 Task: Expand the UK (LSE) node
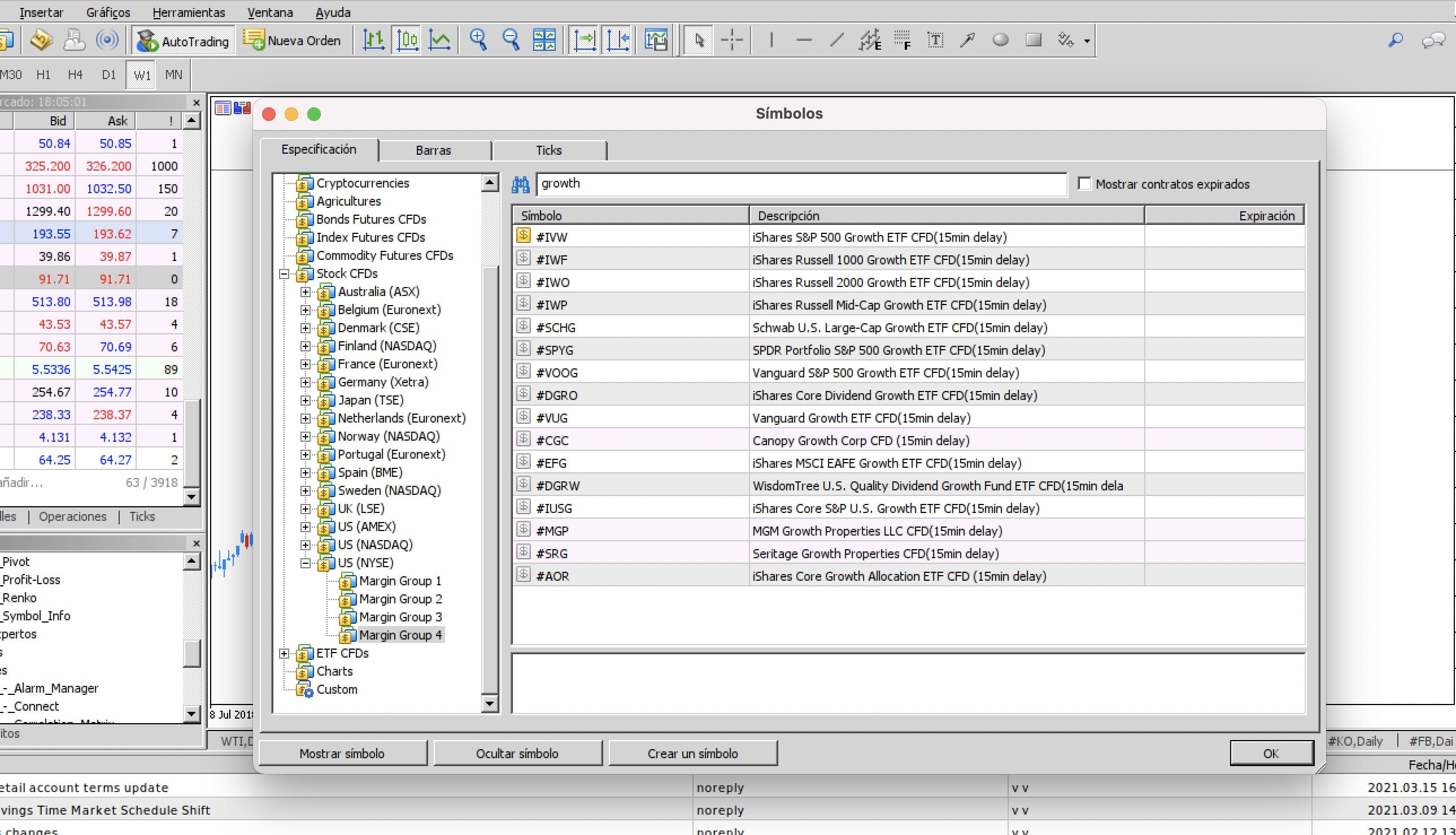pyautogui.click(x=306, y=509)
